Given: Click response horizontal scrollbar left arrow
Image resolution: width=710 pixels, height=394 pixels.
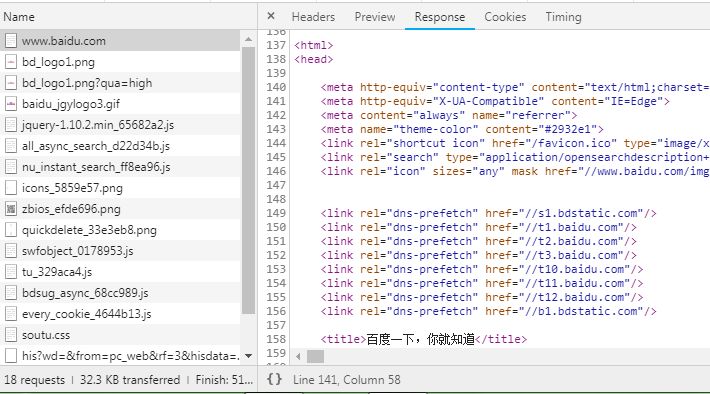Looking at the screenshot, I should tap(298, 356).
